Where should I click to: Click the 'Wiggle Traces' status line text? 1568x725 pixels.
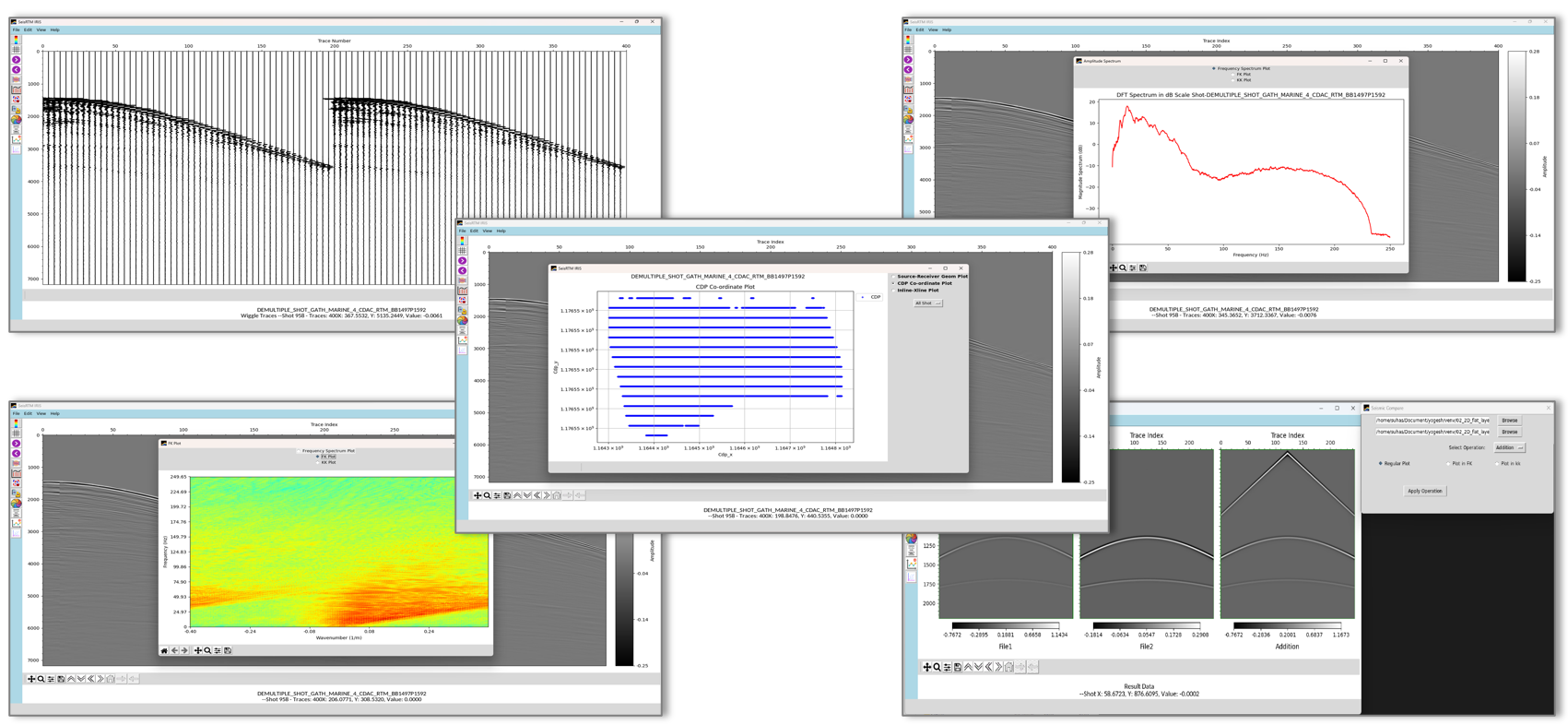pos(341,315)
